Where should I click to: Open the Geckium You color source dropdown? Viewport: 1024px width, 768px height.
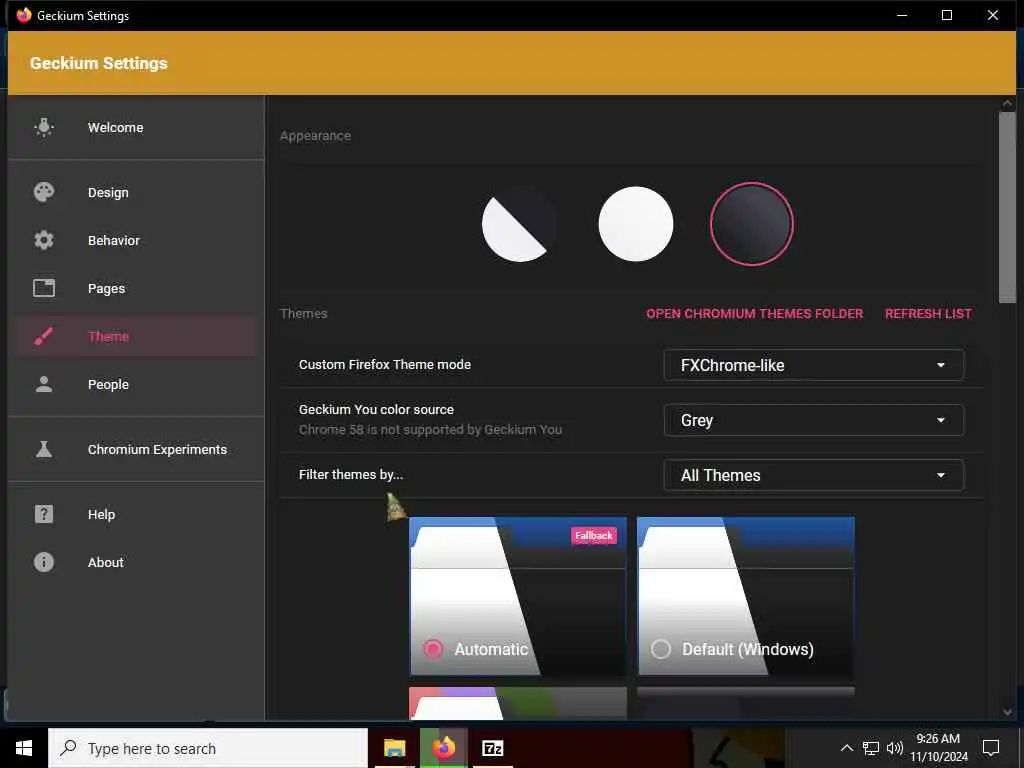pyautogui.click(x=814, y=420)
